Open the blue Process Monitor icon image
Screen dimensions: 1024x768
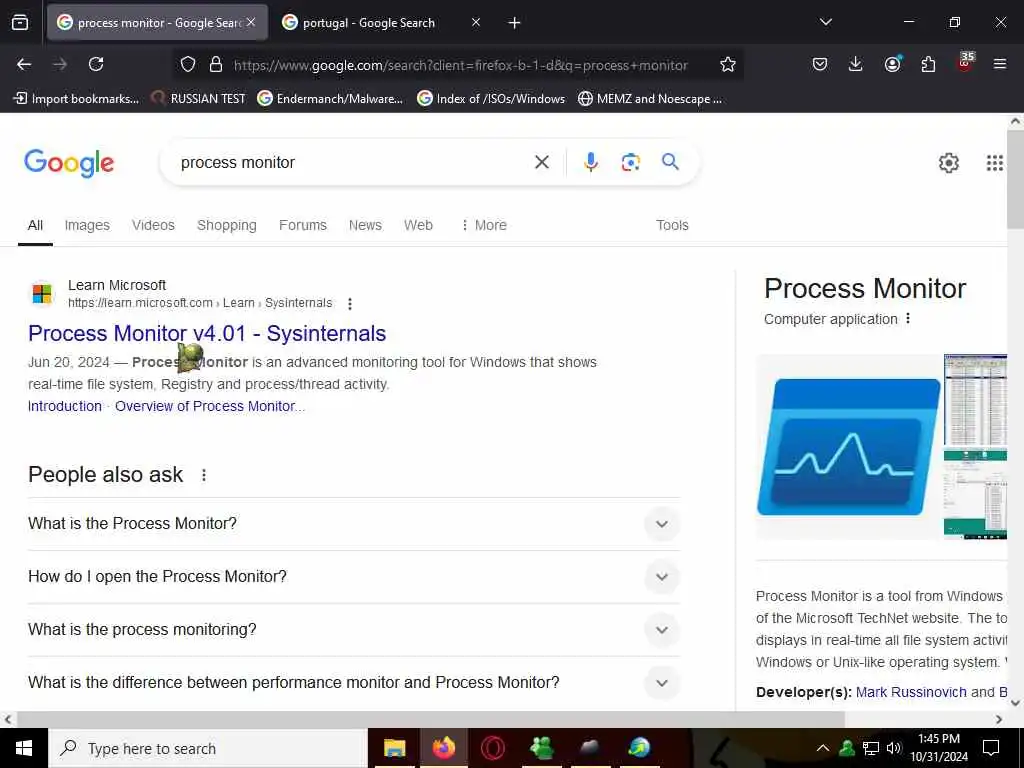pyautogui.click(x=848, y=447)
